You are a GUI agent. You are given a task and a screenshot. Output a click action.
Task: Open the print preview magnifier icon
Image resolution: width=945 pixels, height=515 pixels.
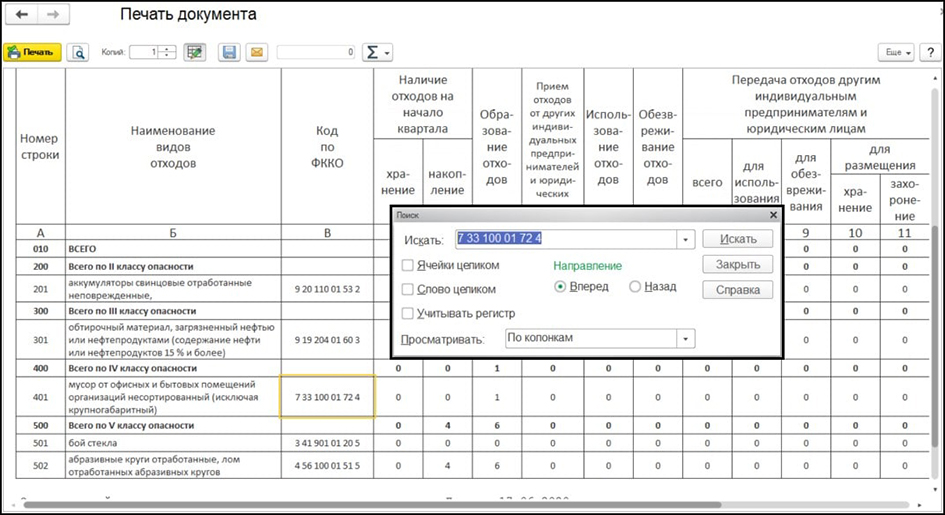[x=78, y=52]
